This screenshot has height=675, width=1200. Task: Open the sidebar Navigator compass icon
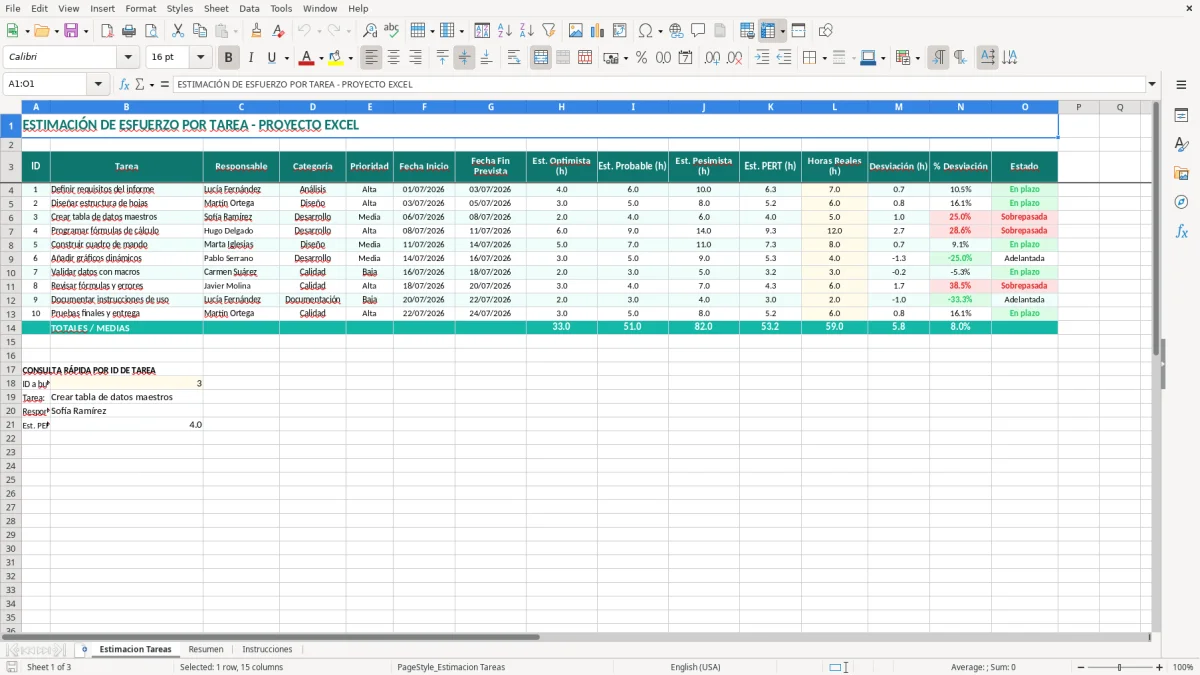[x=1181, y=202]
